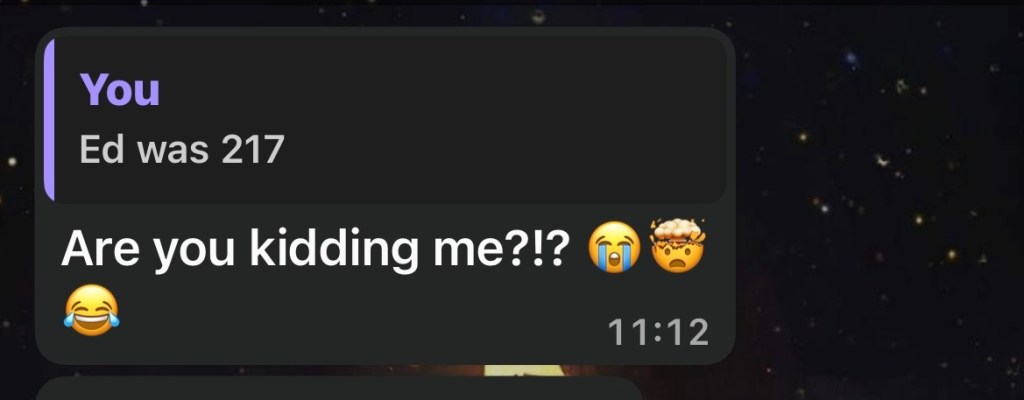
Task: Tap the purple "You" sender name
Action: click(120, 90)
